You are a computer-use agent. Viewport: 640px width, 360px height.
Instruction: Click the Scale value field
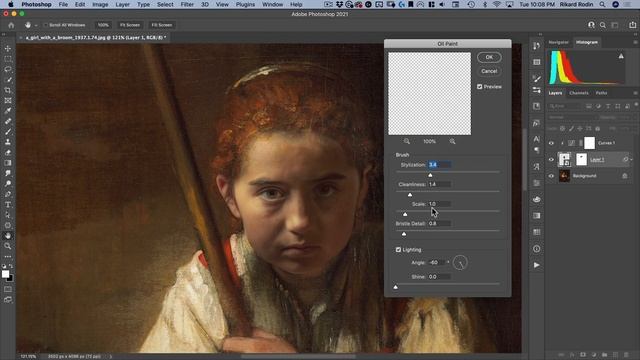coord(440,204)
